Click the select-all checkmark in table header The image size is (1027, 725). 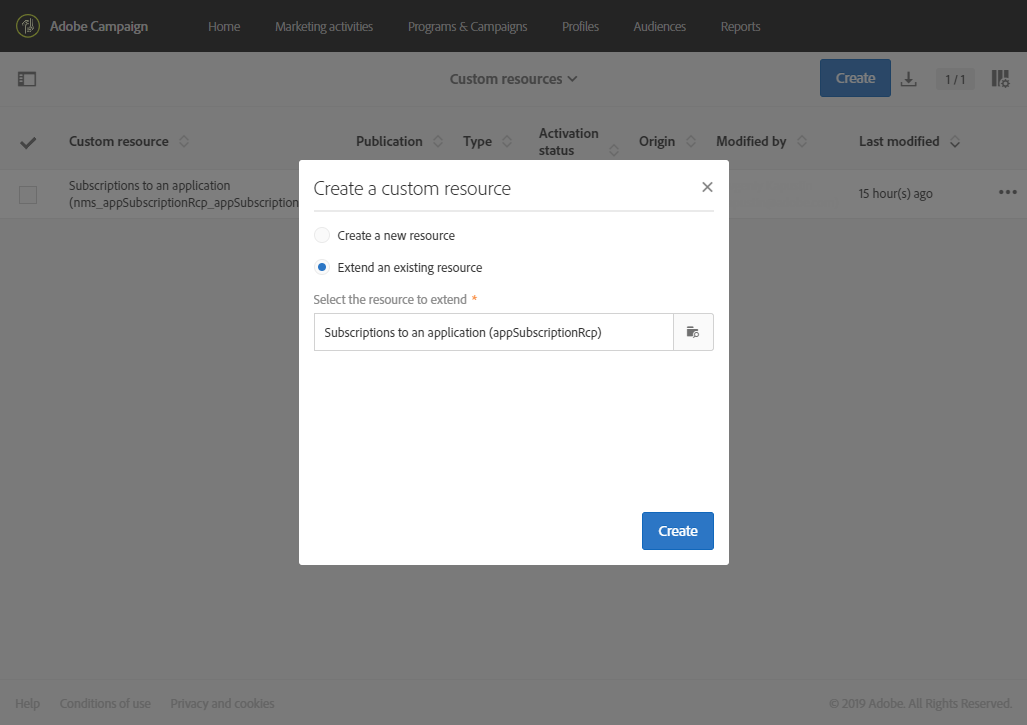tap(28, 142)
